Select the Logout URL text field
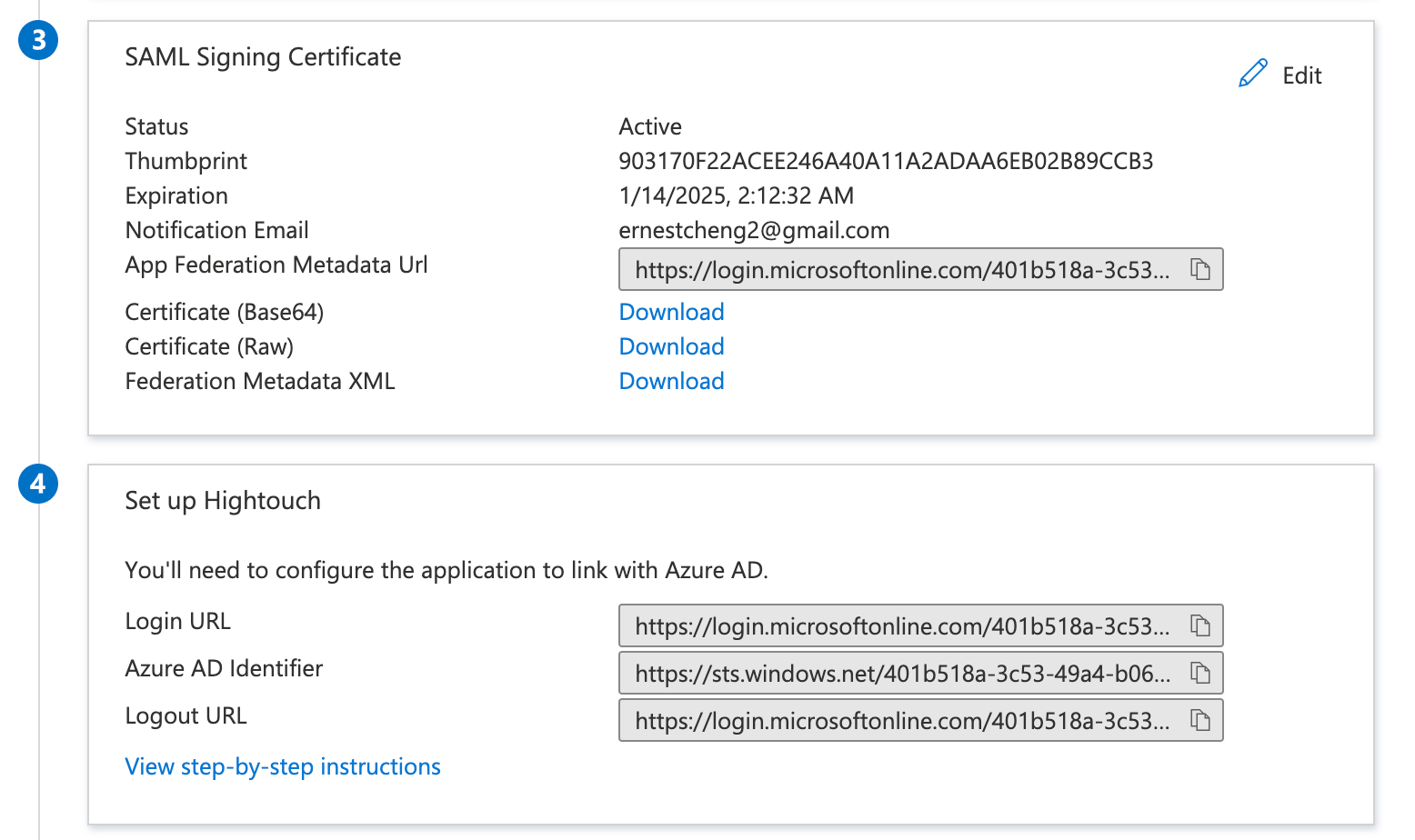The width and height of the screenshot is (1415, 840). point(920,721)
